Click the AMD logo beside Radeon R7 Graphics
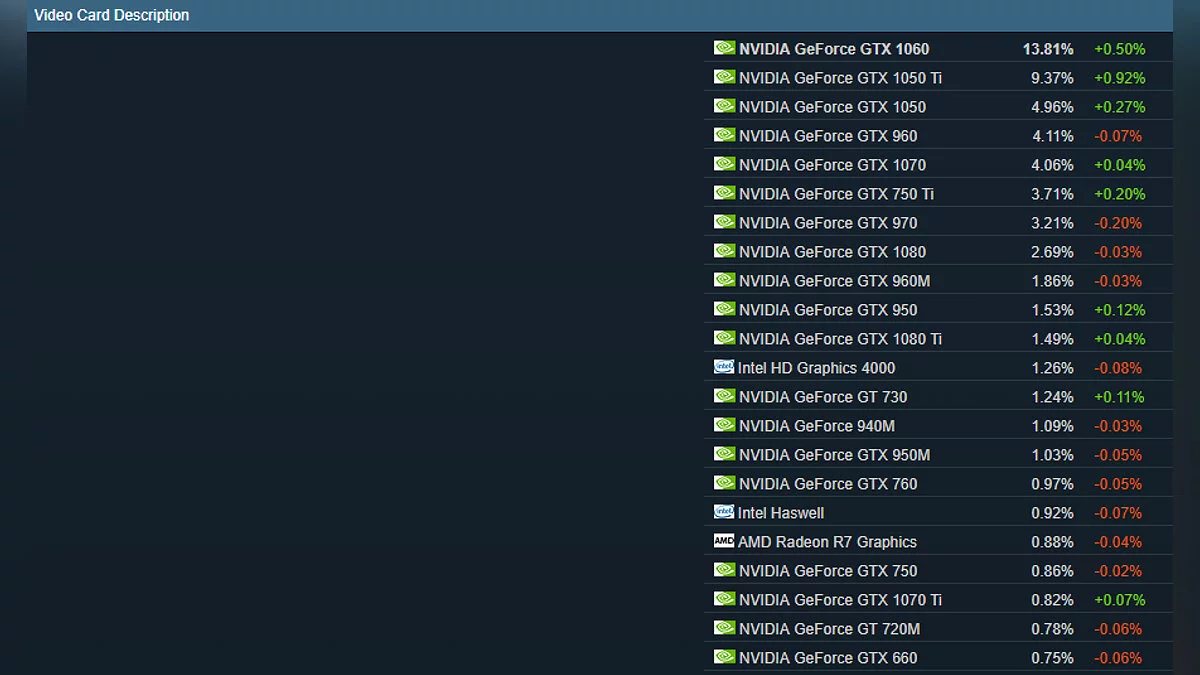 (x=724, y=541)
